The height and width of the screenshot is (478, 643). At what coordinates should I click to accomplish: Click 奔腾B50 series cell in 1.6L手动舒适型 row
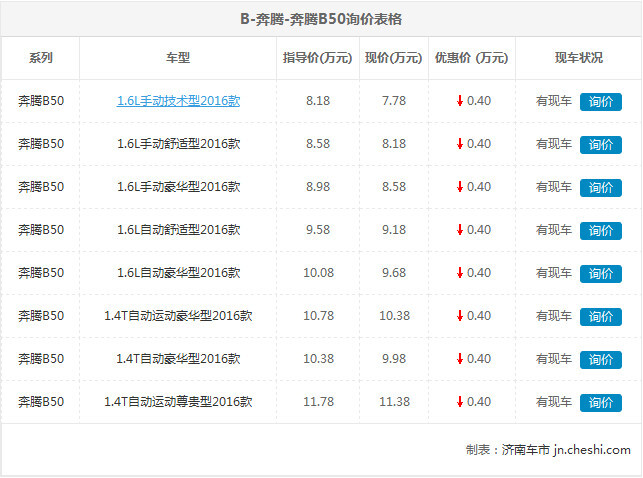(41, 144)
